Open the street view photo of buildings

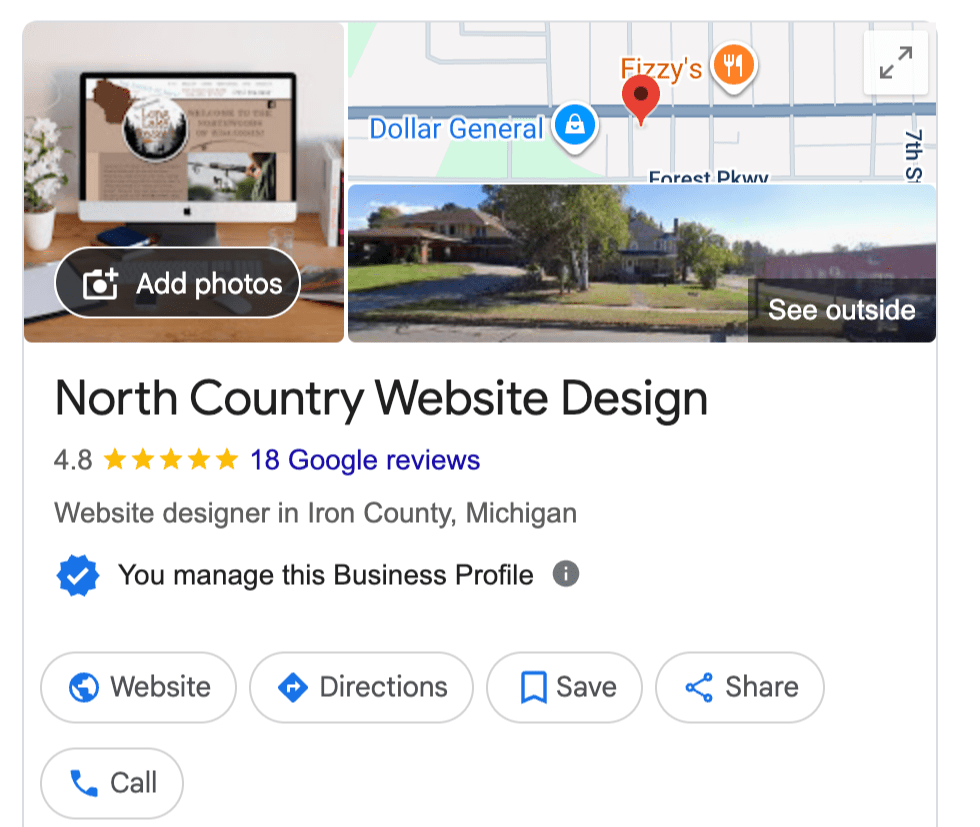click(642, 263)
